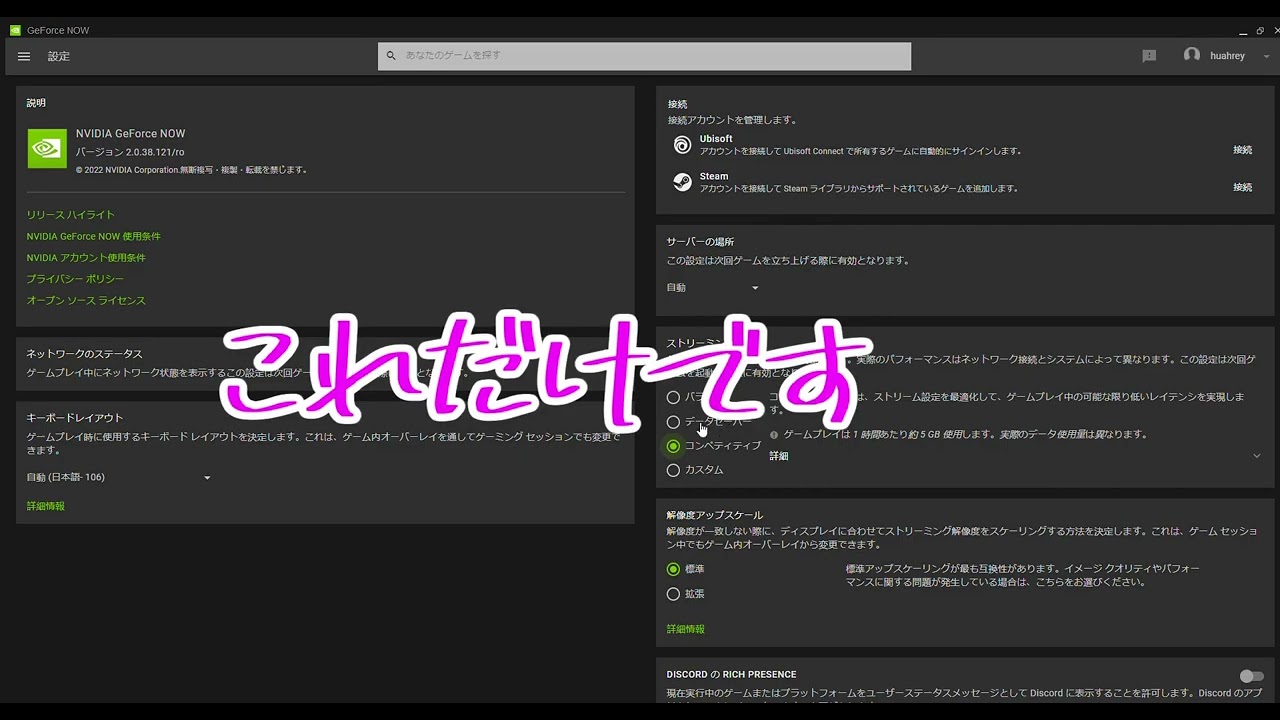
Task: Open the hamburger menu
Action: coord(24,56)
